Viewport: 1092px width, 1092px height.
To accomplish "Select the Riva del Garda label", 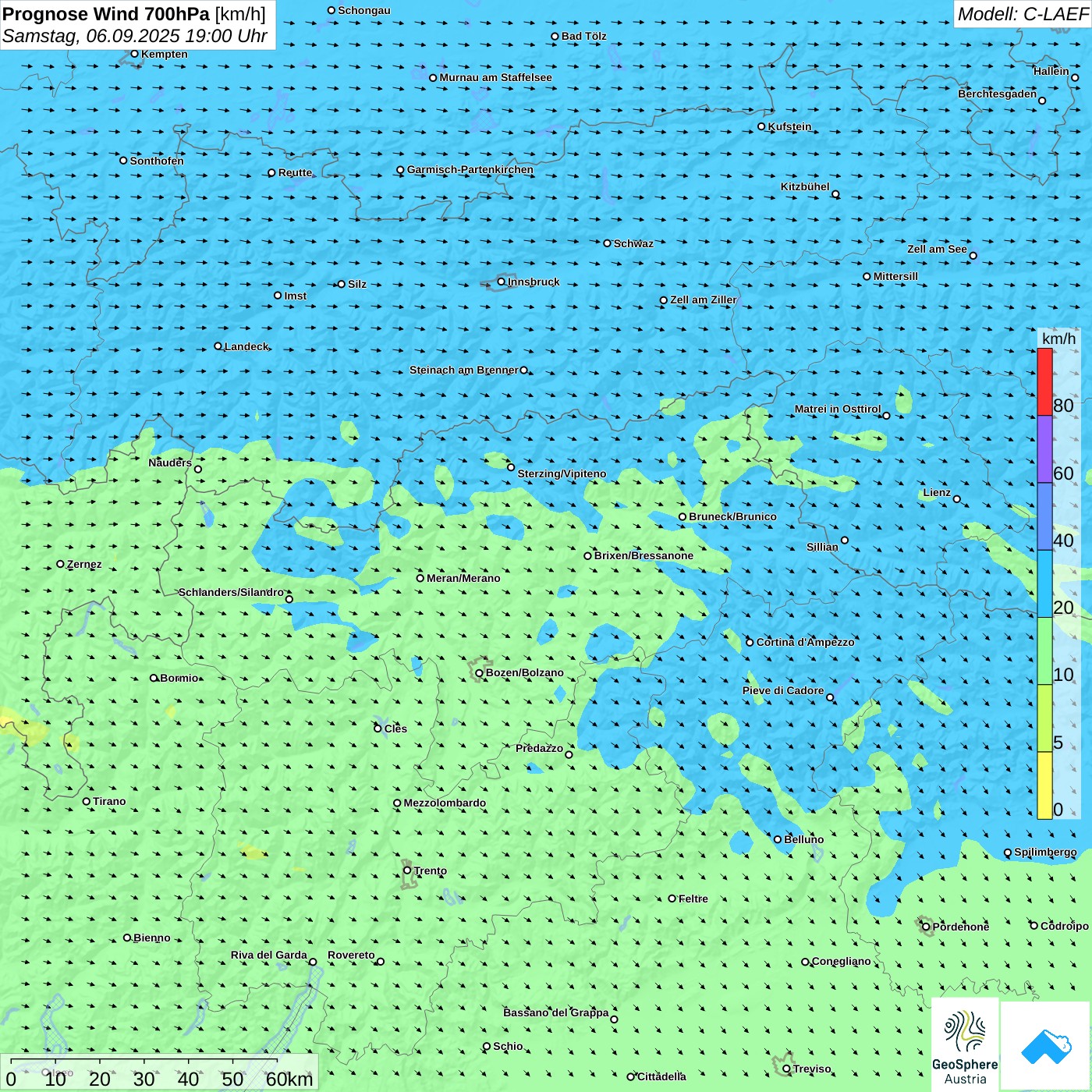I will [x=269, y=955].
